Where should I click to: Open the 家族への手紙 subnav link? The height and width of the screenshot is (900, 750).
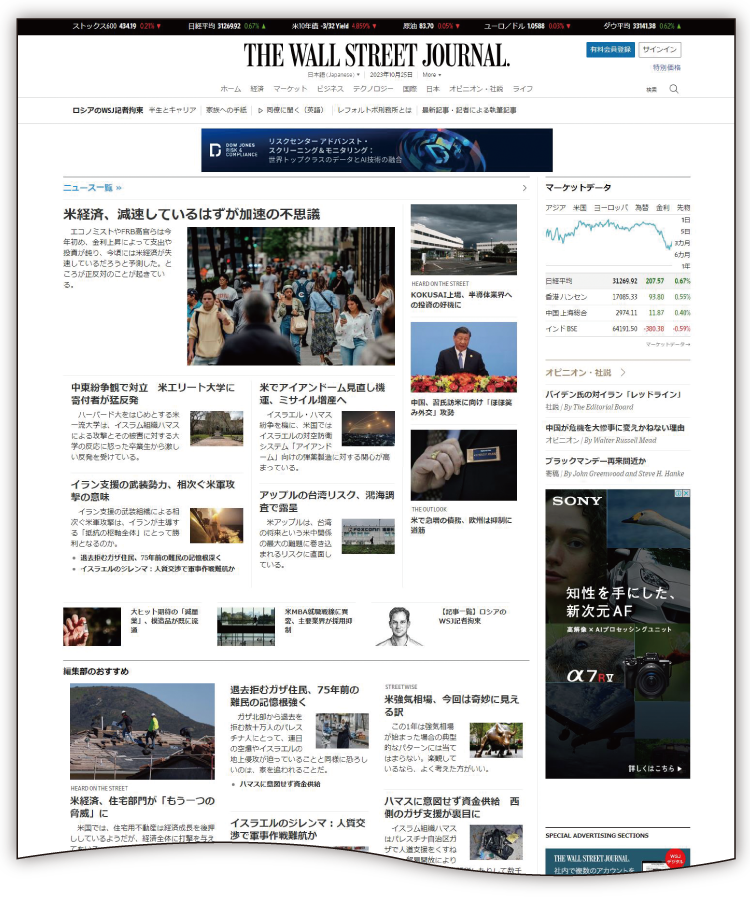[226, 110]
